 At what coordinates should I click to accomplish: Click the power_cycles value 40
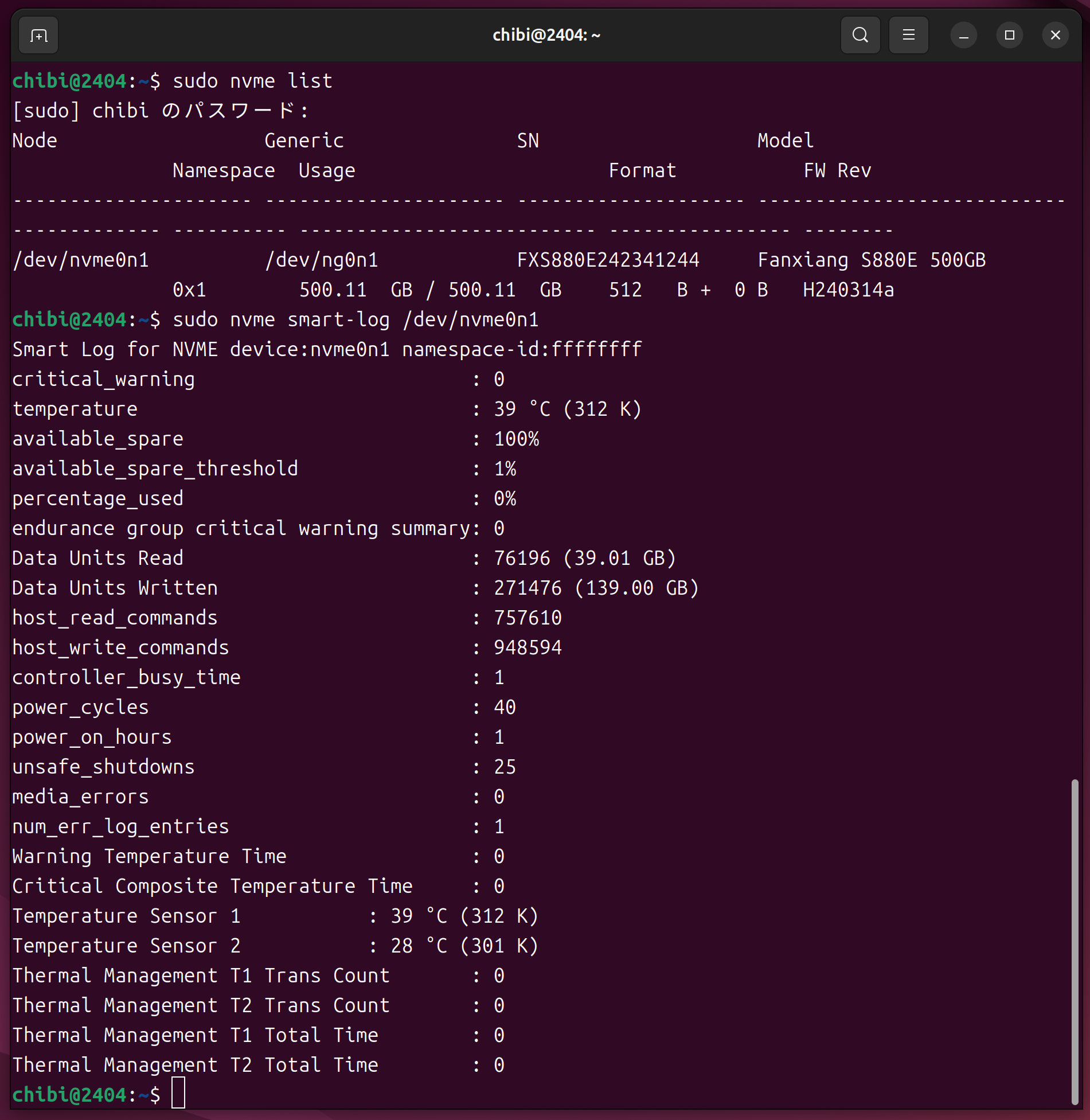tap(505, 707)
